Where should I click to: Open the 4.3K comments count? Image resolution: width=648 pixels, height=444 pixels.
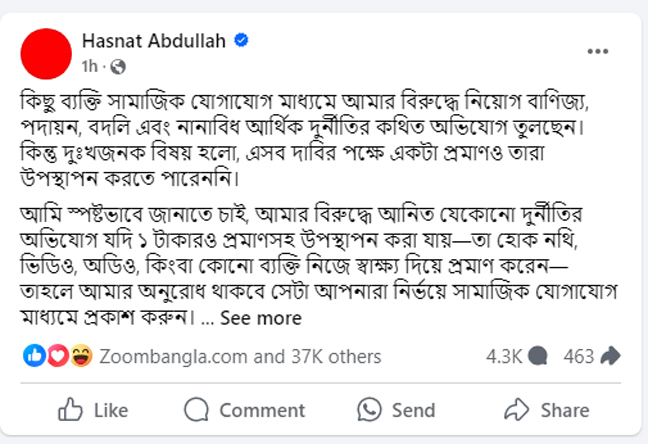[504, 356]
